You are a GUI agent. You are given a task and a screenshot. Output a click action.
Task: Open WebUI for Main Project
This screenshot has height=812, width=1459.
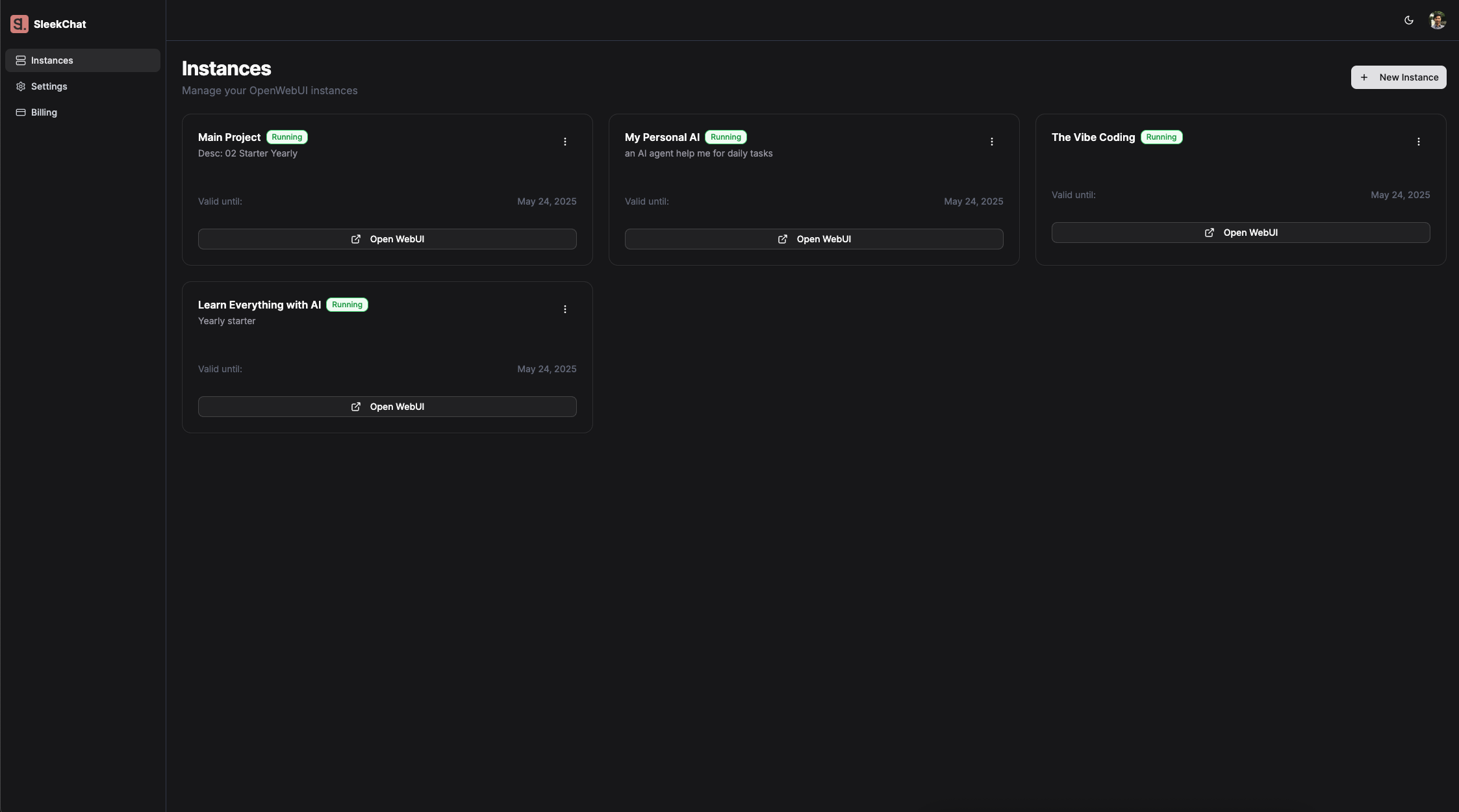[x=387, y=239]
